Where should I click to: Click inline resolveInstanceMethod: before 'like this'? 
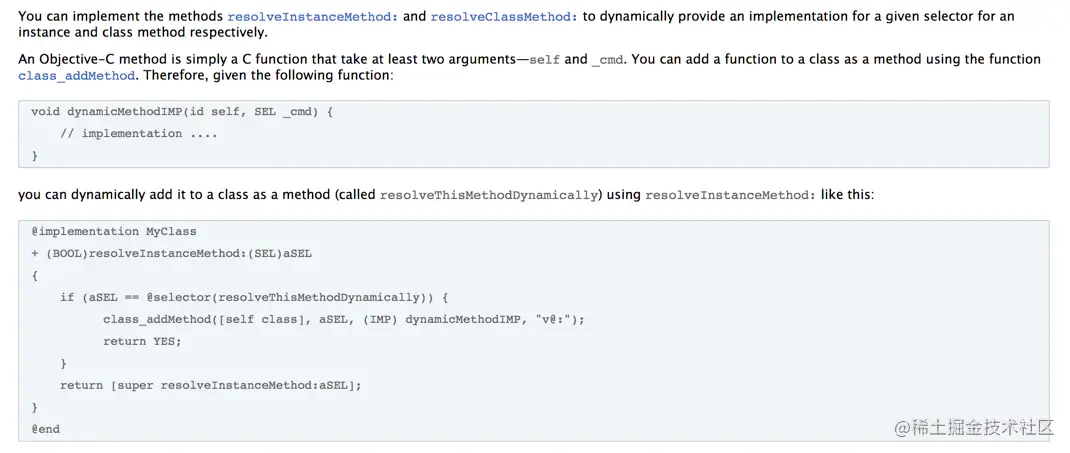point(730,195)
